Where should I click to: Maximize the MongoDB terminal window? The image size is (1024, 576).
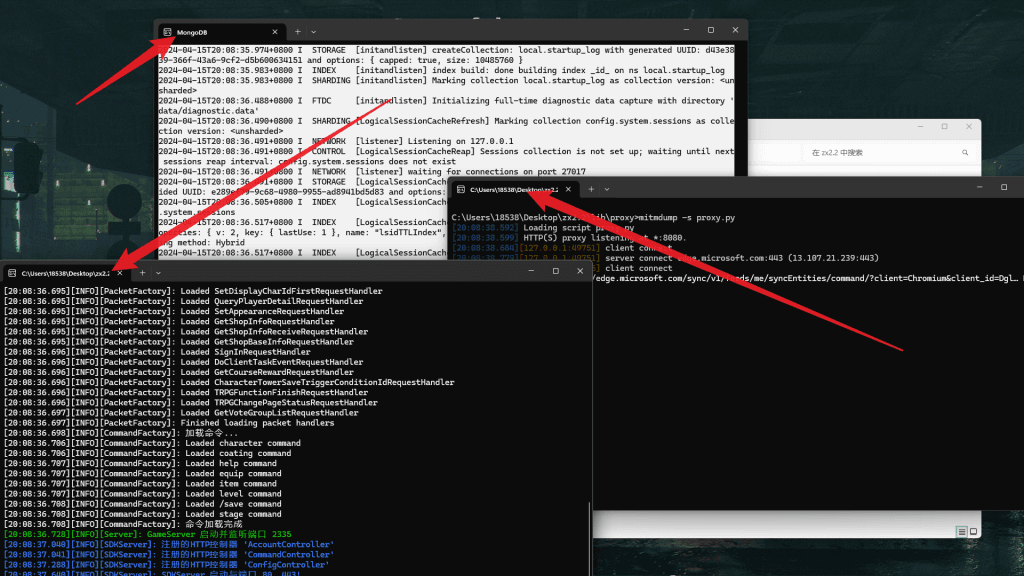tap(710, 31)
